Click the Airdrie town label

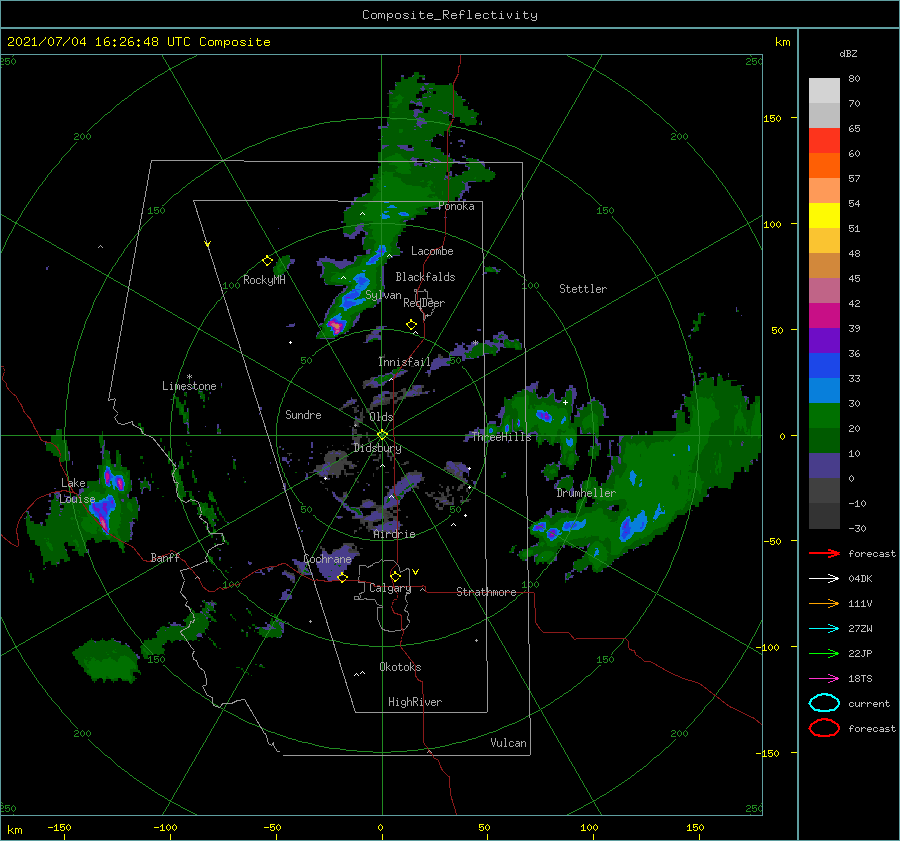pos(394,534)
